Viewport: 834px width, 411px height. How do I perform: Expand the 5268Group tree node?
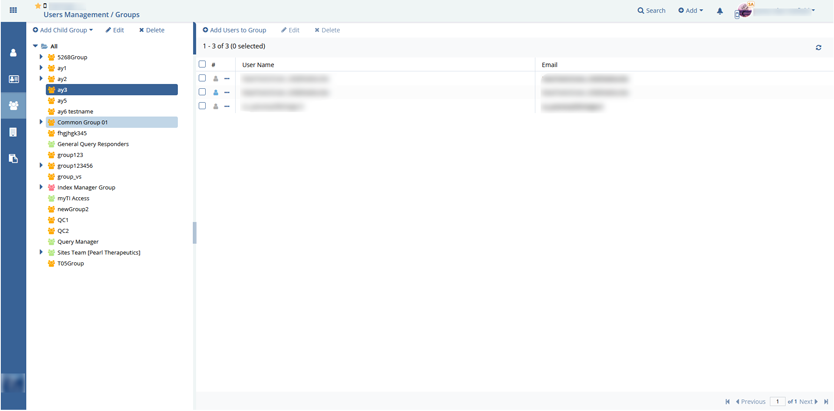tap(41, 57)
